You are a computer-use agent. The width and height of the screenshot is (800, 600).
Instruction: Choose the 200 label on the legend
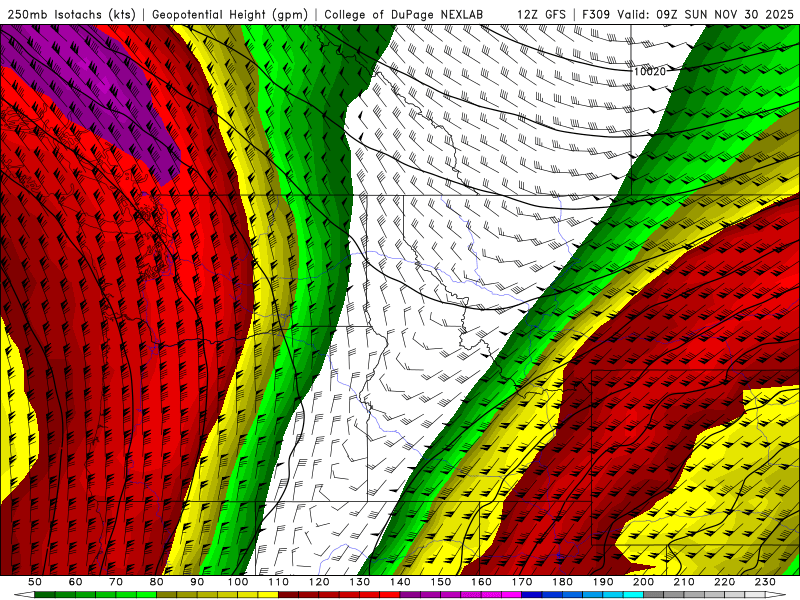pos(644,582)
